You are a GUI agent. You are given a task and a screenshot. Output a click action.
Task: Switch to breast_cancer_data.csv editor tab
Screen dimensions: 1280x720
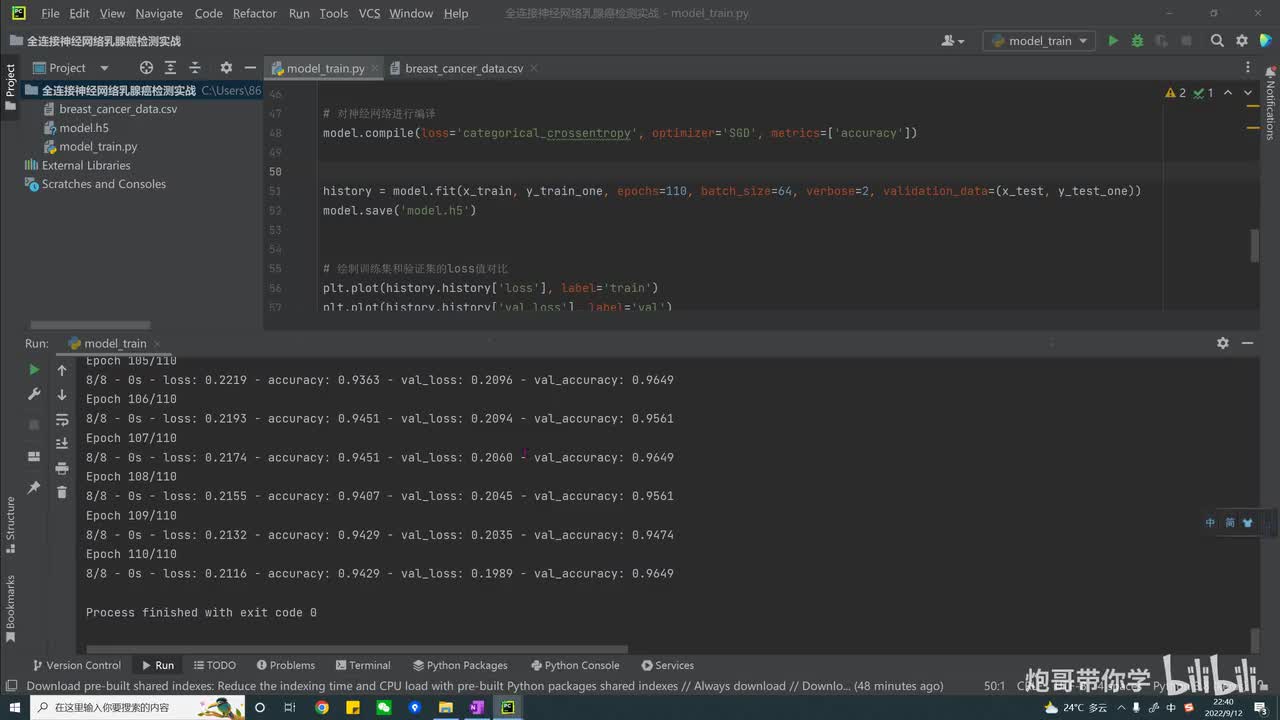tap(463, 68)
